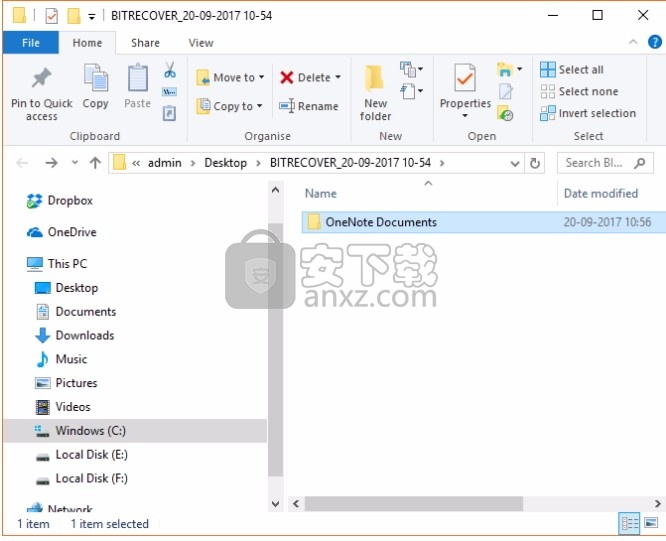The width and height of the screenshot is (666, 541).
Task: Select This PC in the sidebar
Action: tap(56, 264)
